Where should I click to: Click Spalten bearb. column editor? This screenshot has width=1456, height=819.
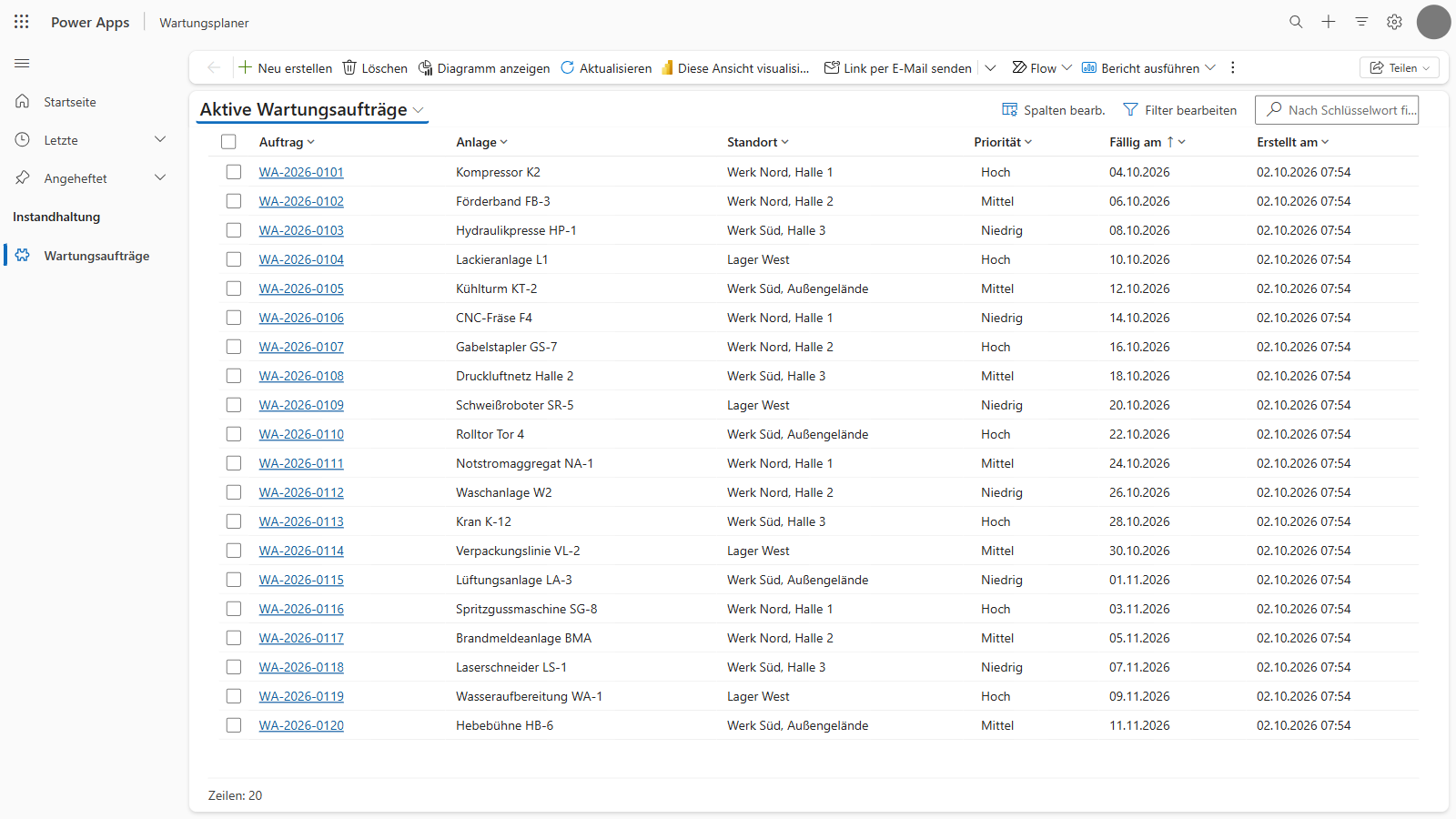click(1054, 110)
